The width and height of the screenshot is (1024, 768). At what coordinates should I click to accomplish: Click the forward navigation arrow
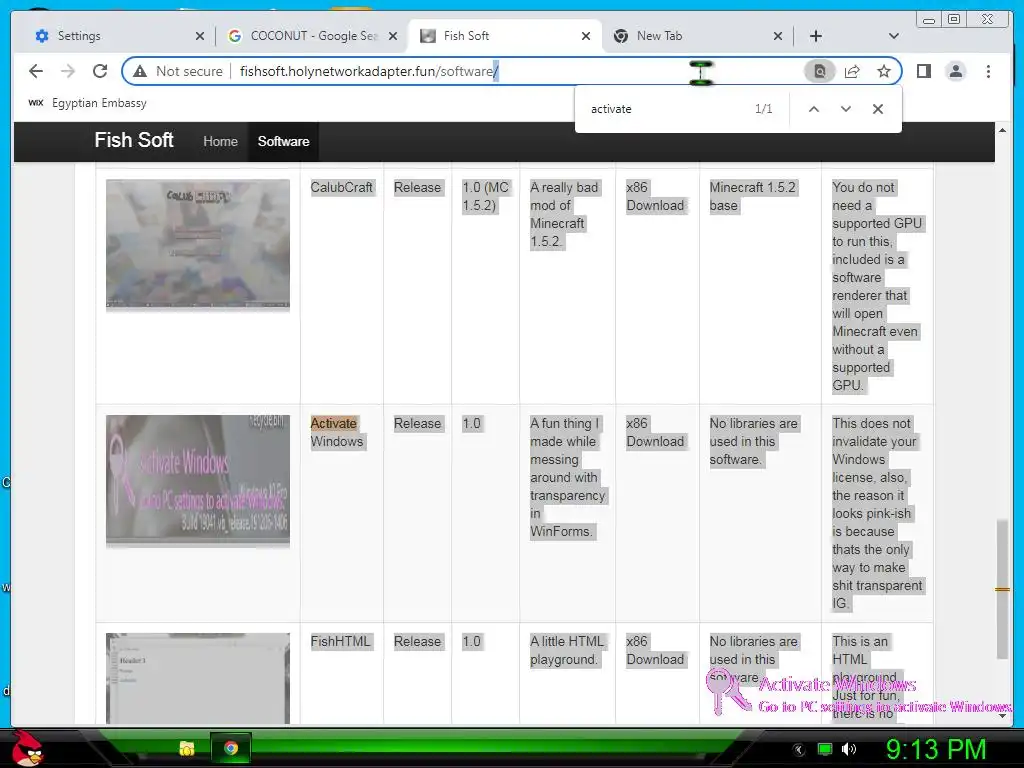[x=68, y=71]
